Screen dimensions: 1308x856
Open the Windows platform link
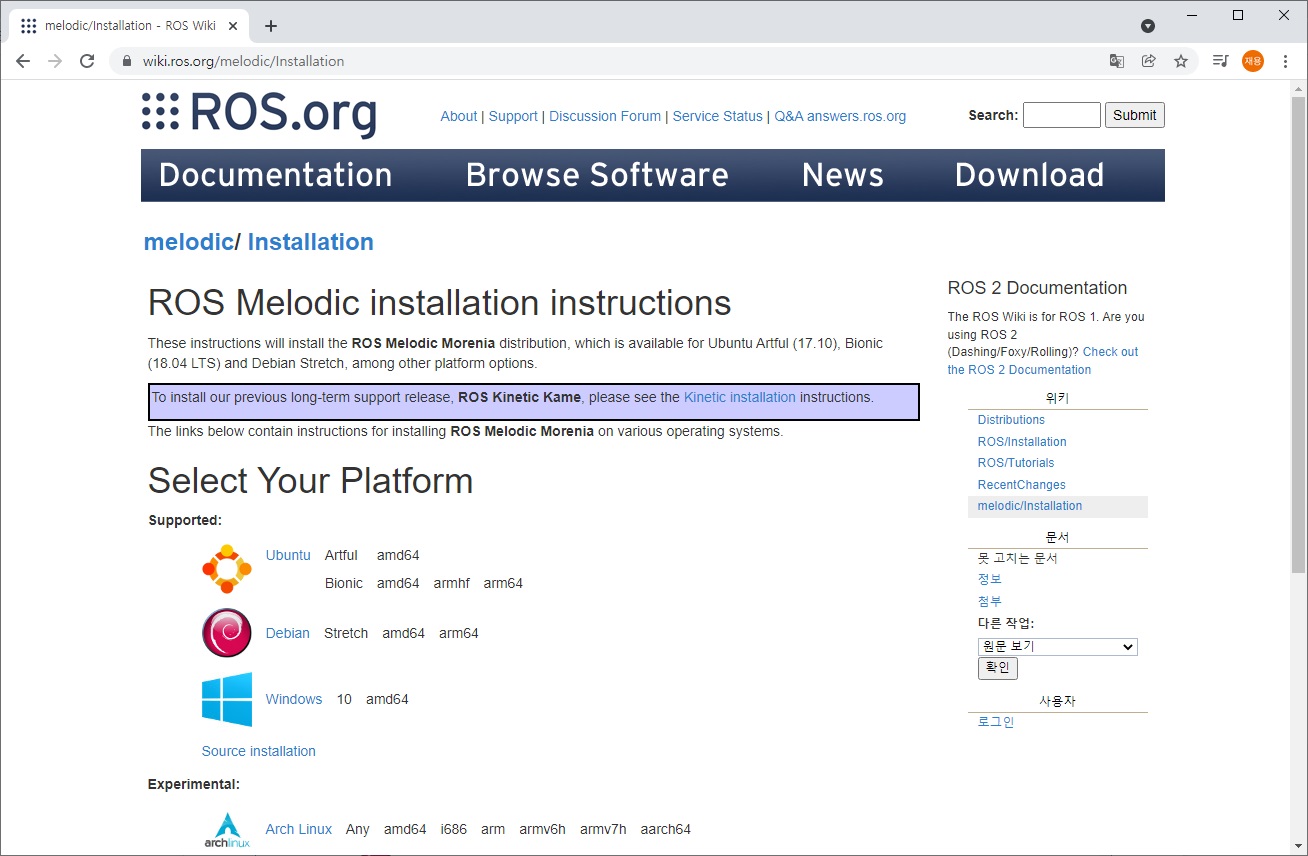pos(294,699)
